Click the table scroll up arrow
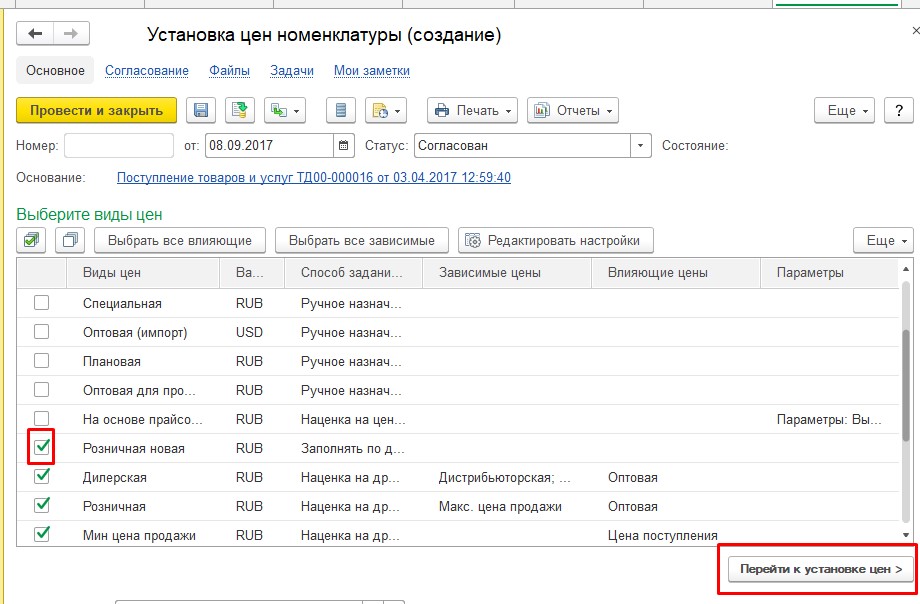The width and height of the screenshot is (920, 604). click(x=906, y=268)
